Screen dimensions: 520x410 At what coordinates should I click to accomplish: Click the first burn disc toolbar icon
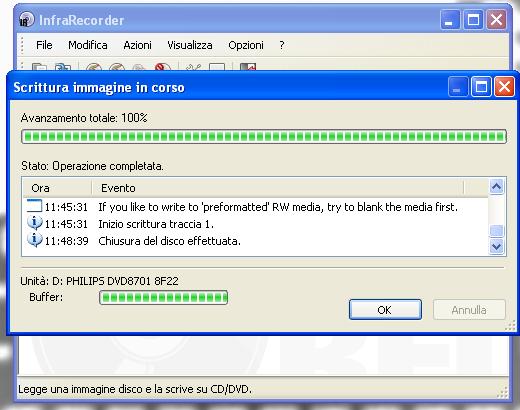click(x=94, y=67)
